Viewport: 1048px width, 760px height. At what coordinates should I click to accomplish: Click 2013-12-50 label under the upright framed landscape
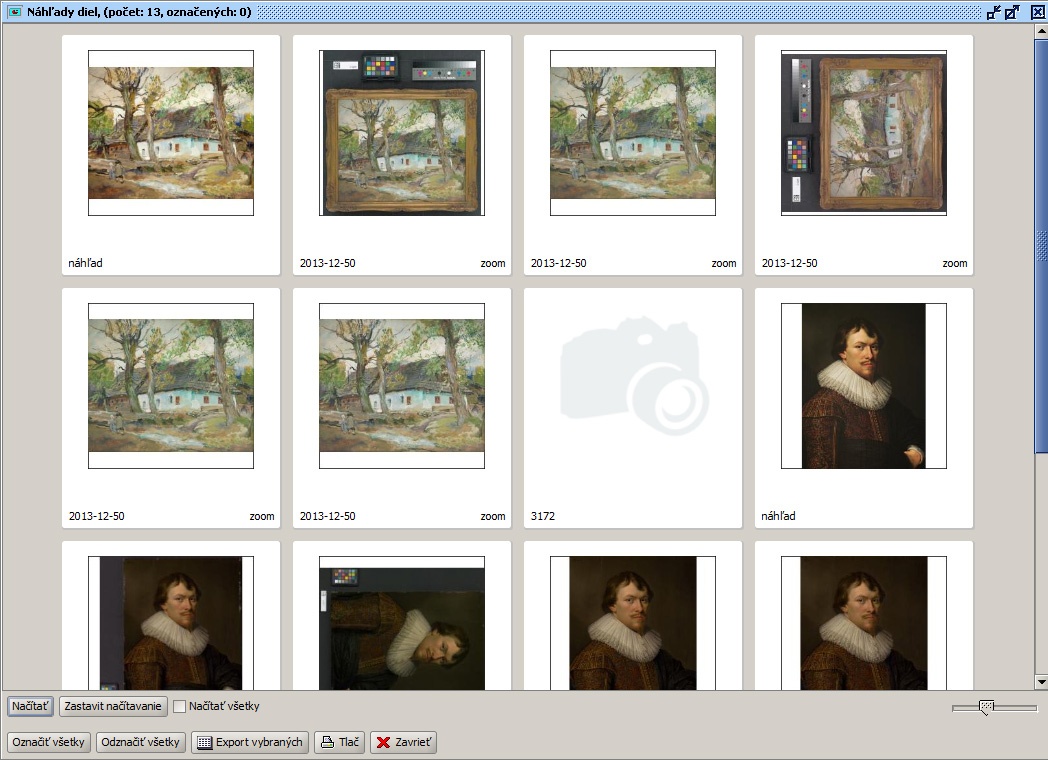coord(328,263)
